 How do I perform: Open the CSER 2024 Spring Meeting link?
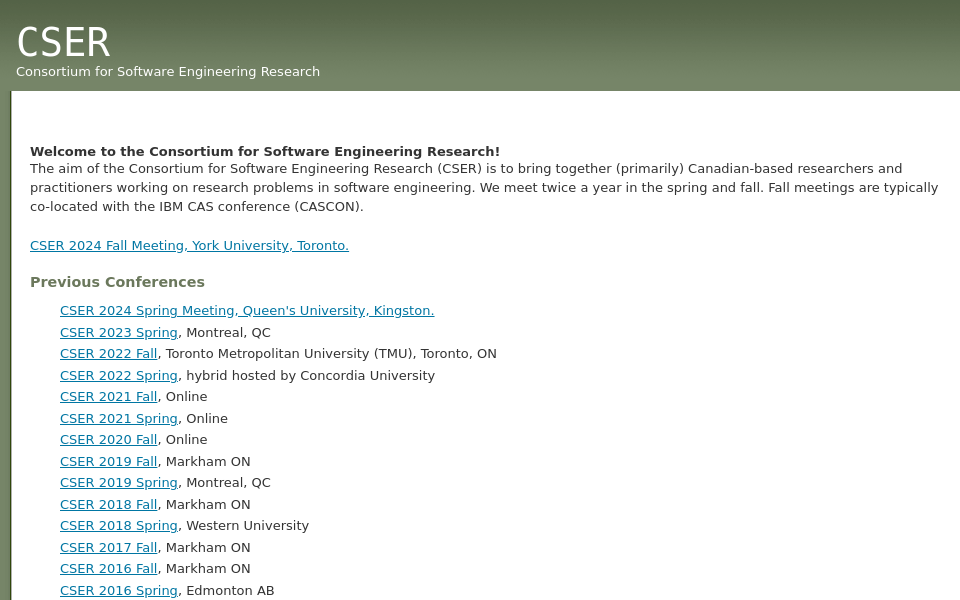pos(247,310)
